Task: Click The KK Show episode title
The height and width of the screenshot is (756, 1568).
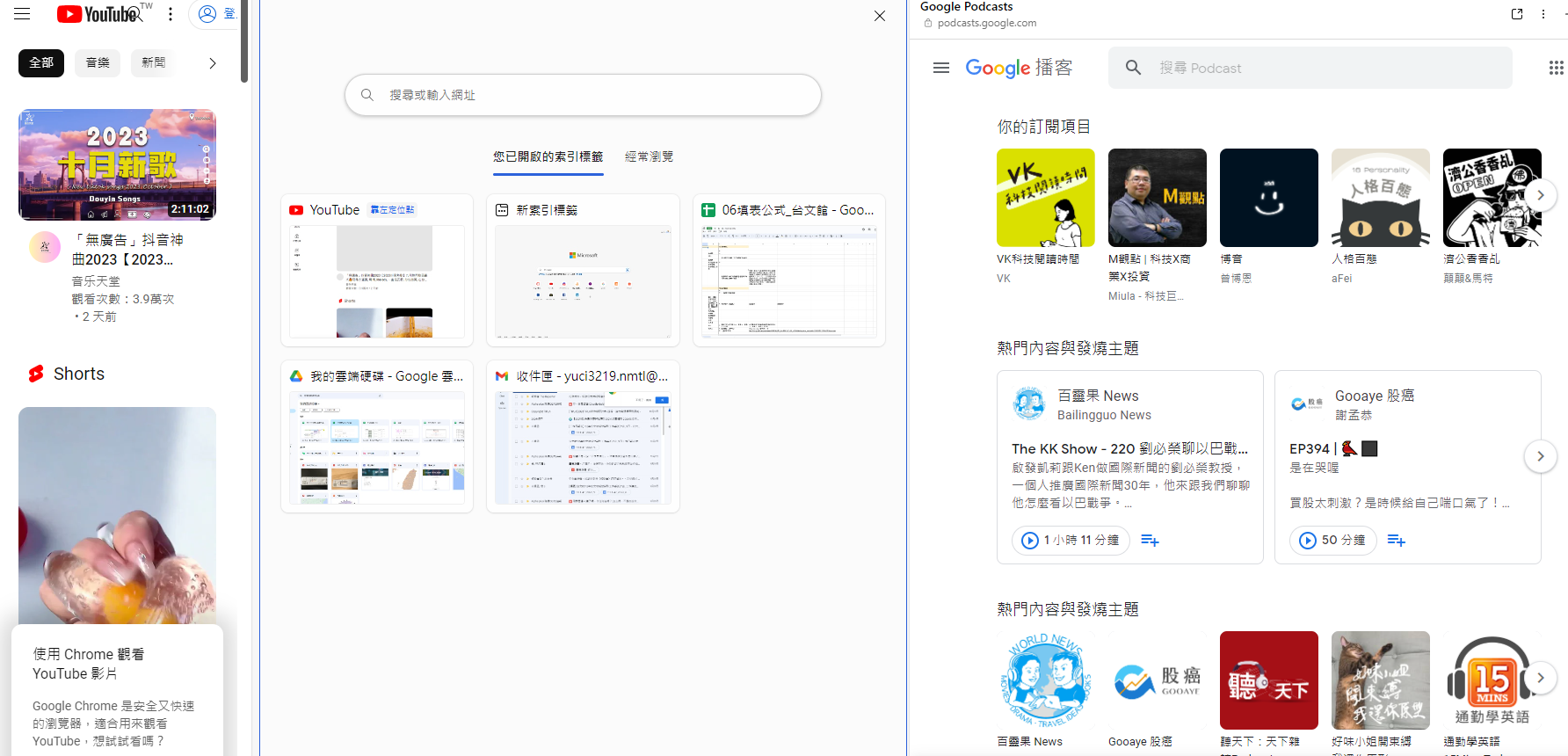Action: coord(1129,448)
